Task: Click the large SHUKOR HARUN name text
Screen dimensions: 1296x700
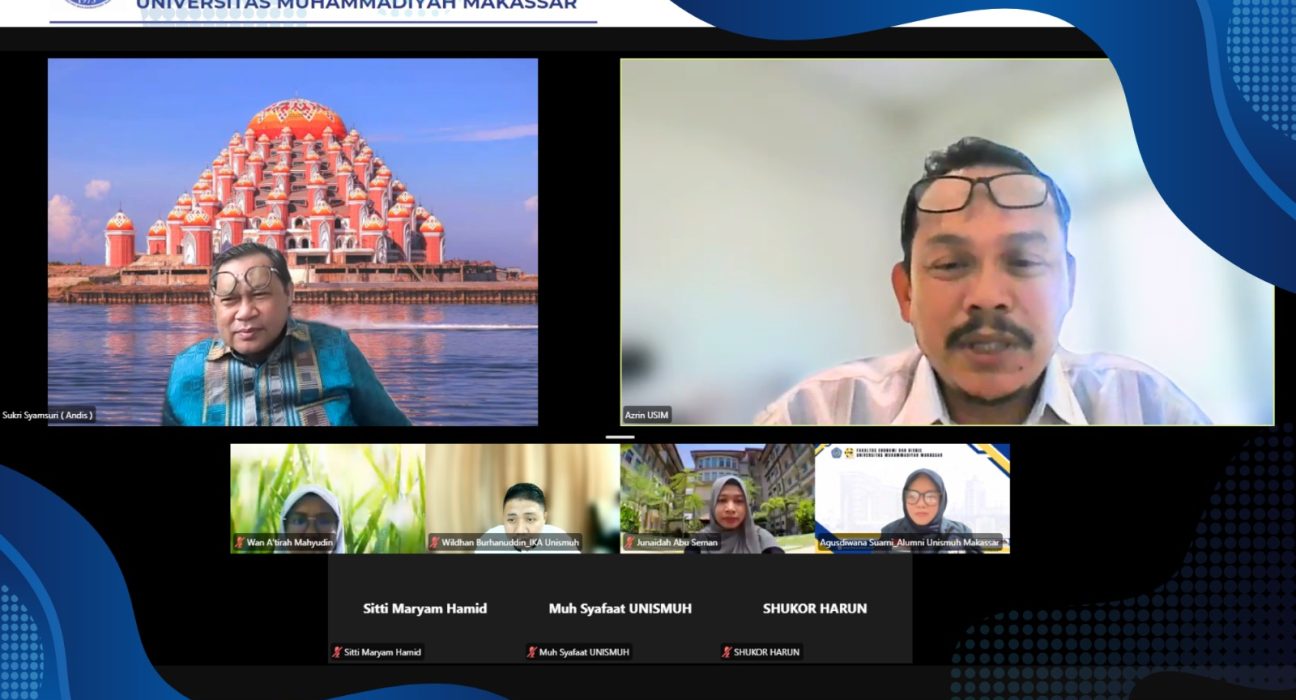Action: (815, 608)
